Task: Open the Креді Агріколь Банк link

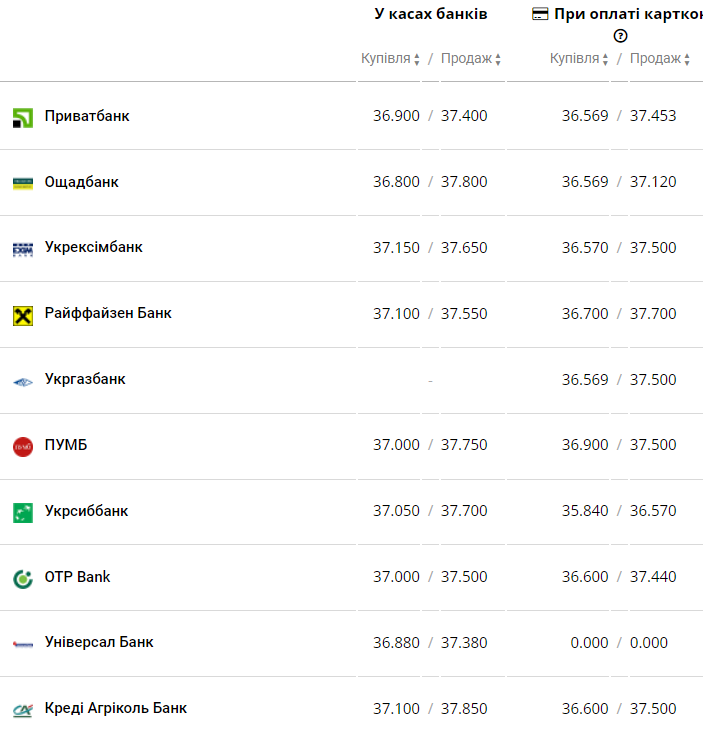Action: [x=116, y=708]
